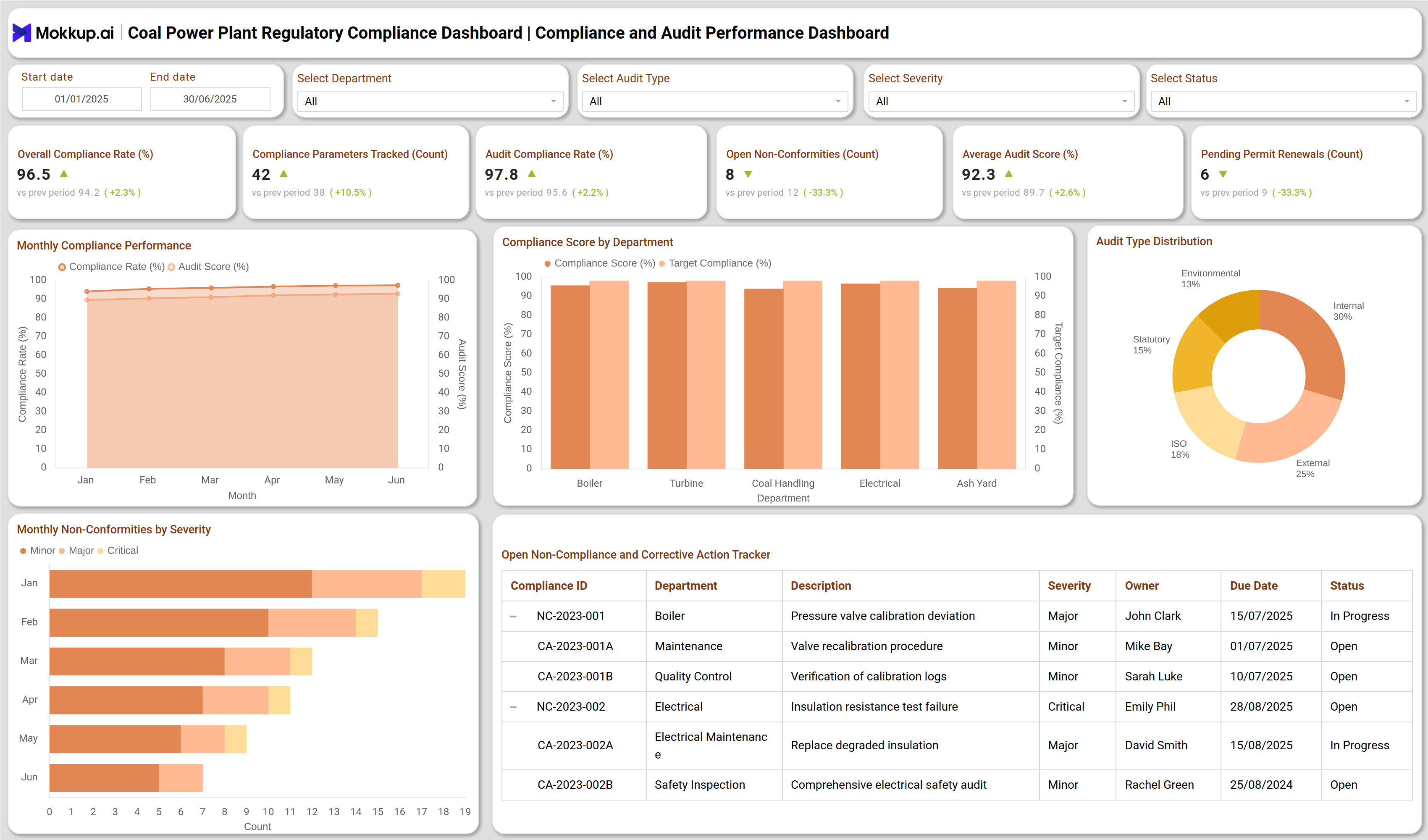This screenshot has width=1428, height=840.
Task: Click the Ash Yard target compliance bar
Action: coord(996,375)
